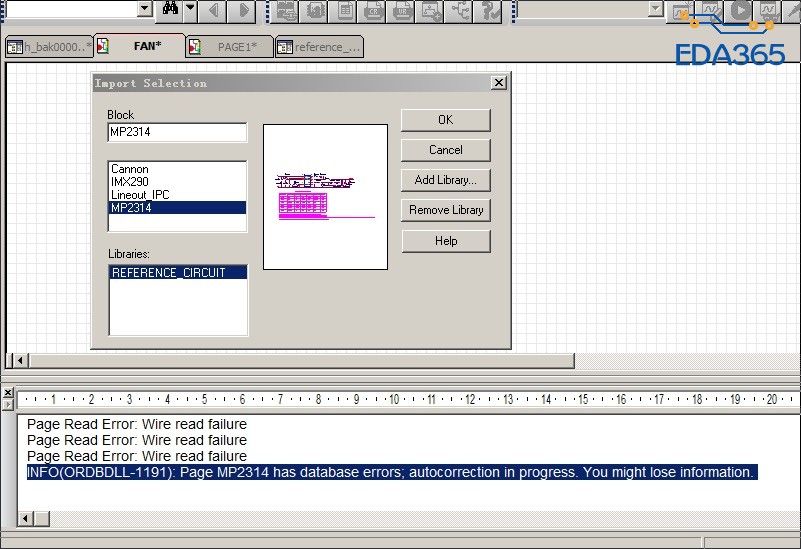Screen dimensions: 801x549
Task: Click the Back Annotate chip icon
Action: click(x=315, y=11)
